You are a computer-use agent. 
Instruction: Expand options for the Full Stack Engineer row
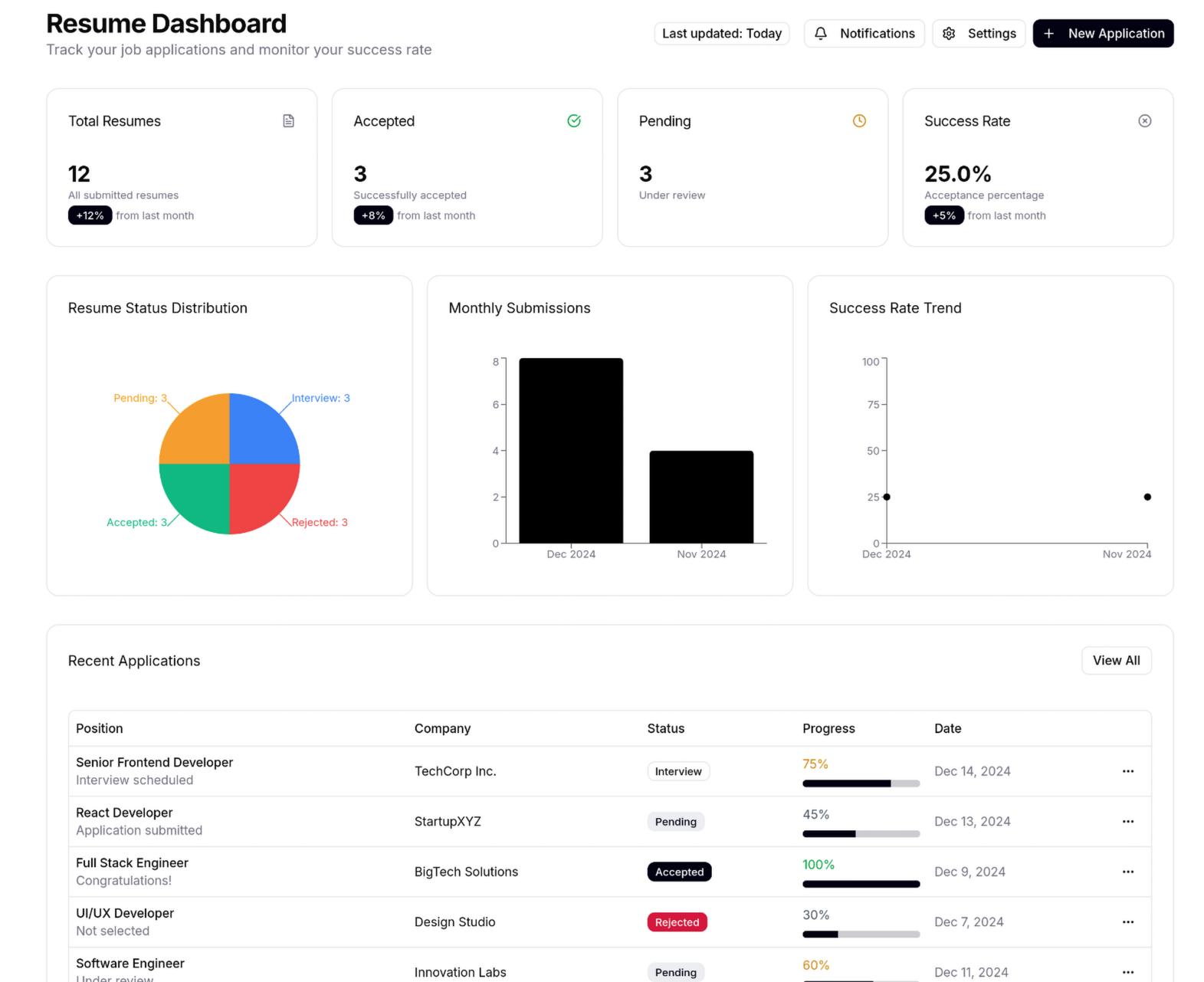[1127, 872]
